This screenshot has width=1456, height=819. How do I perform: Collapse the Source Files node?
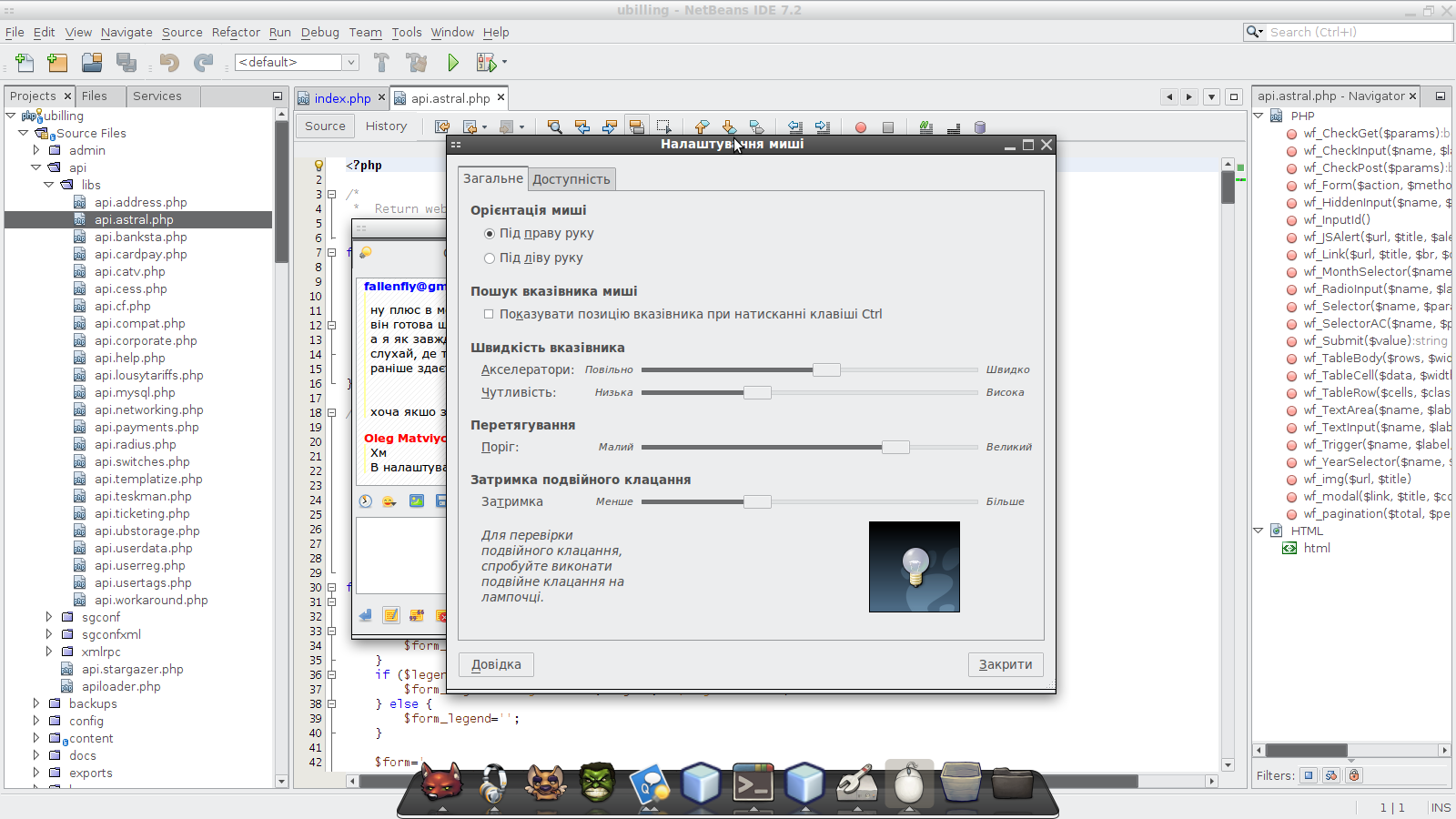pyautogui.click(x=24, y=133)
